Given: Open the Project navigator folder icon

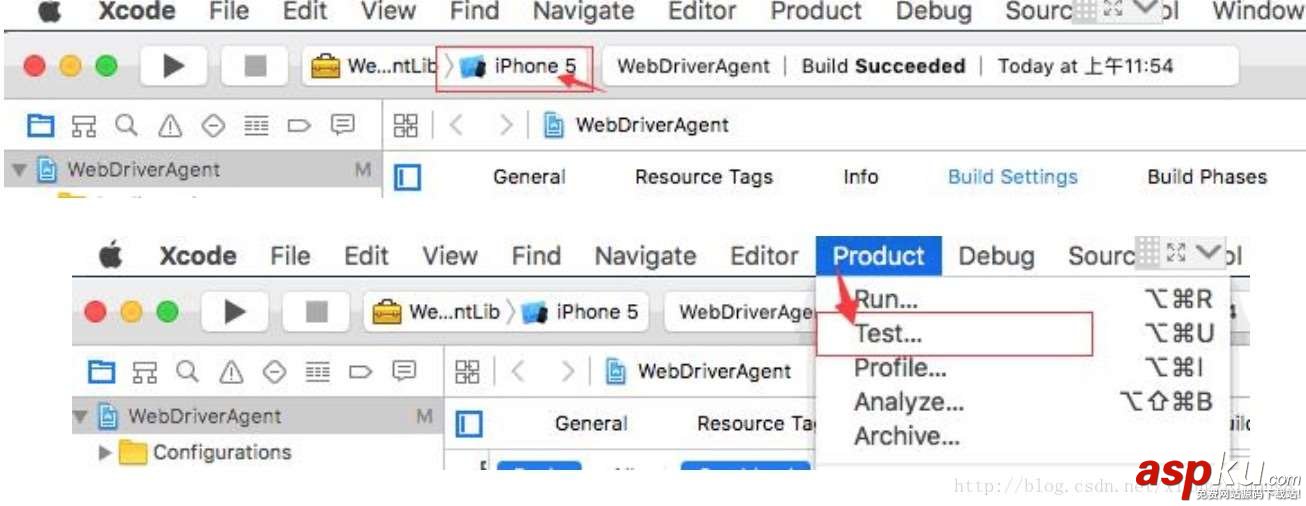Looking at the screenshot, I should click(40, 125).
